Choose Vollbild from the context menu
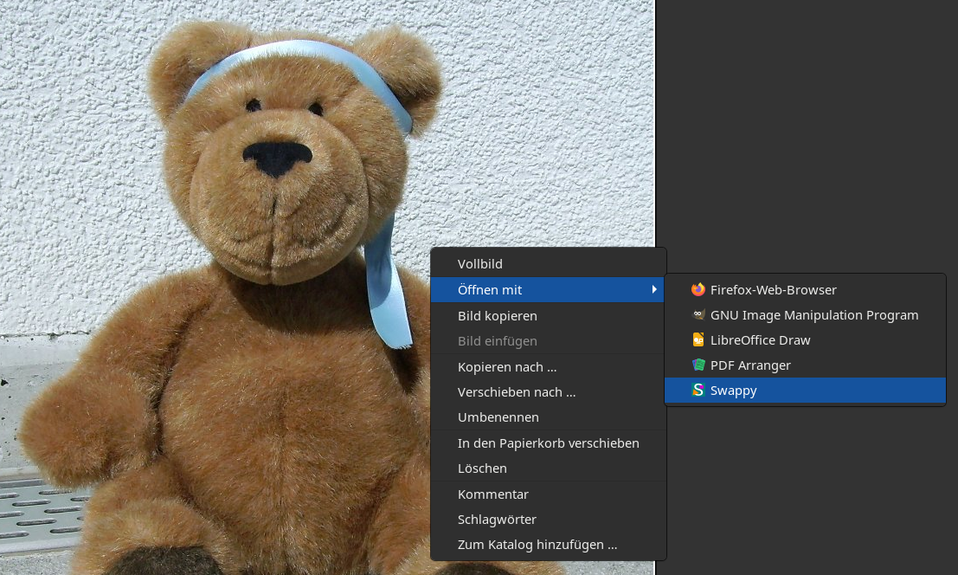The height and width of the screenshot is (575, 958). 547,264
